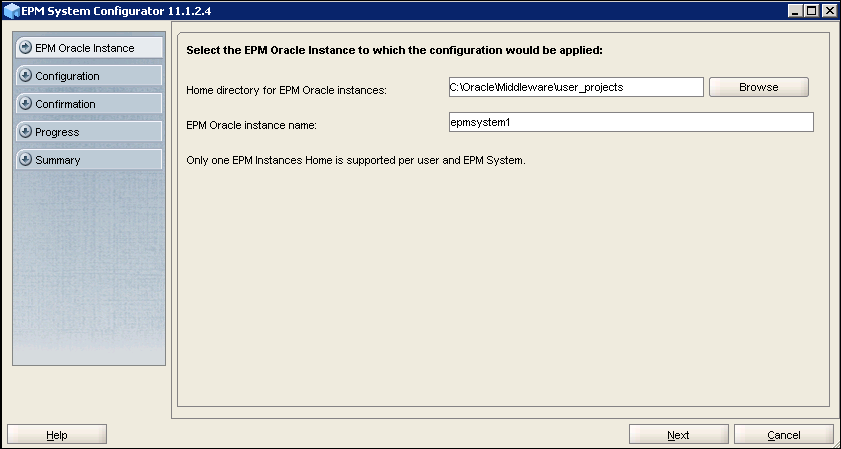Close the EPM System Configurator window
This screenshot has height=449, width=841.
pyautogui.click(x=828, y=10)
